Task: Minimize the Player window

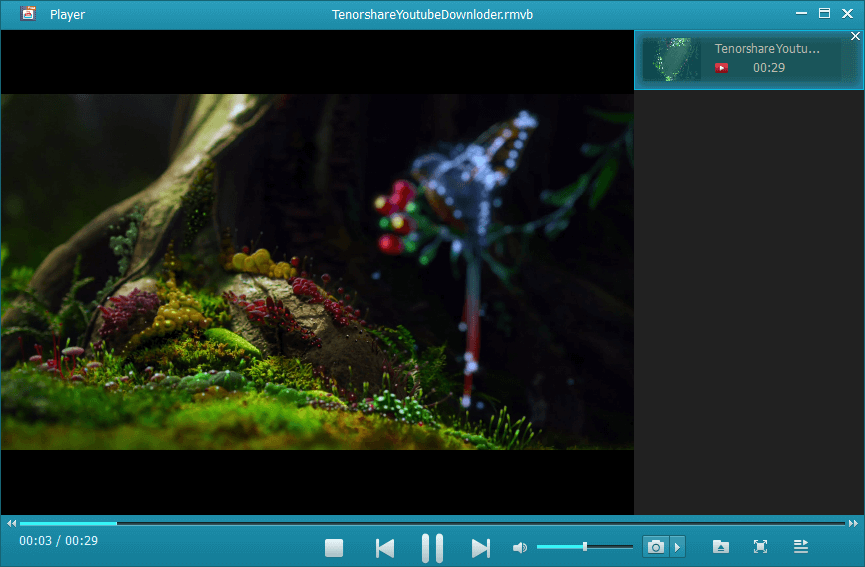Action: [802, 13]
